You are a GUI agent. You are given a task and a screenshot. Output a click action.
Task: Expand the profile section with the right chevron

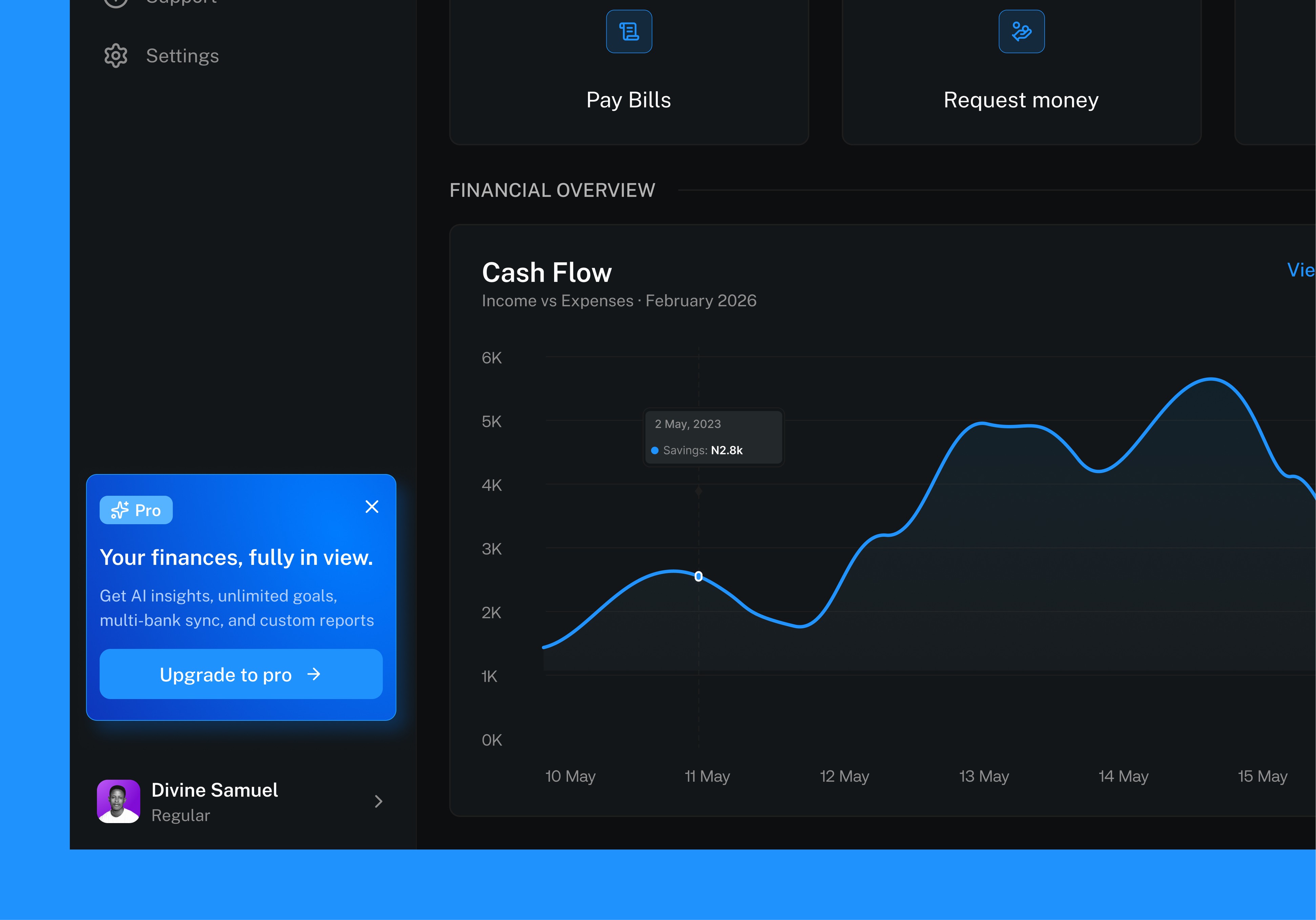378,801
